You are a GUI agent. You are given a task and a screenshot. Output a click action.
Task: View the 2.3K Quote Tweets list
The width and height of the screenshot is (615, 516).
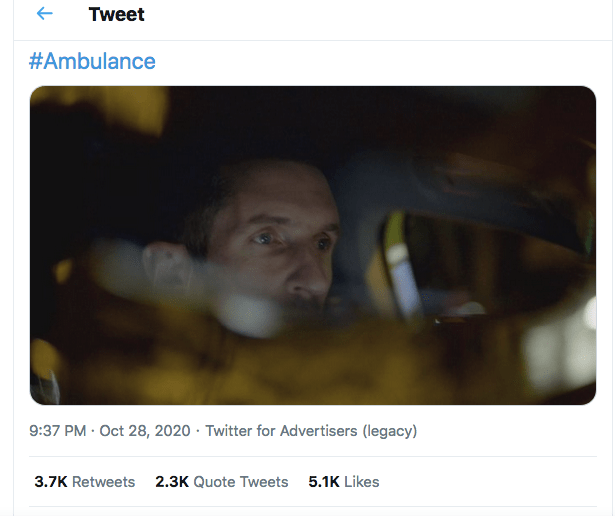221,482
